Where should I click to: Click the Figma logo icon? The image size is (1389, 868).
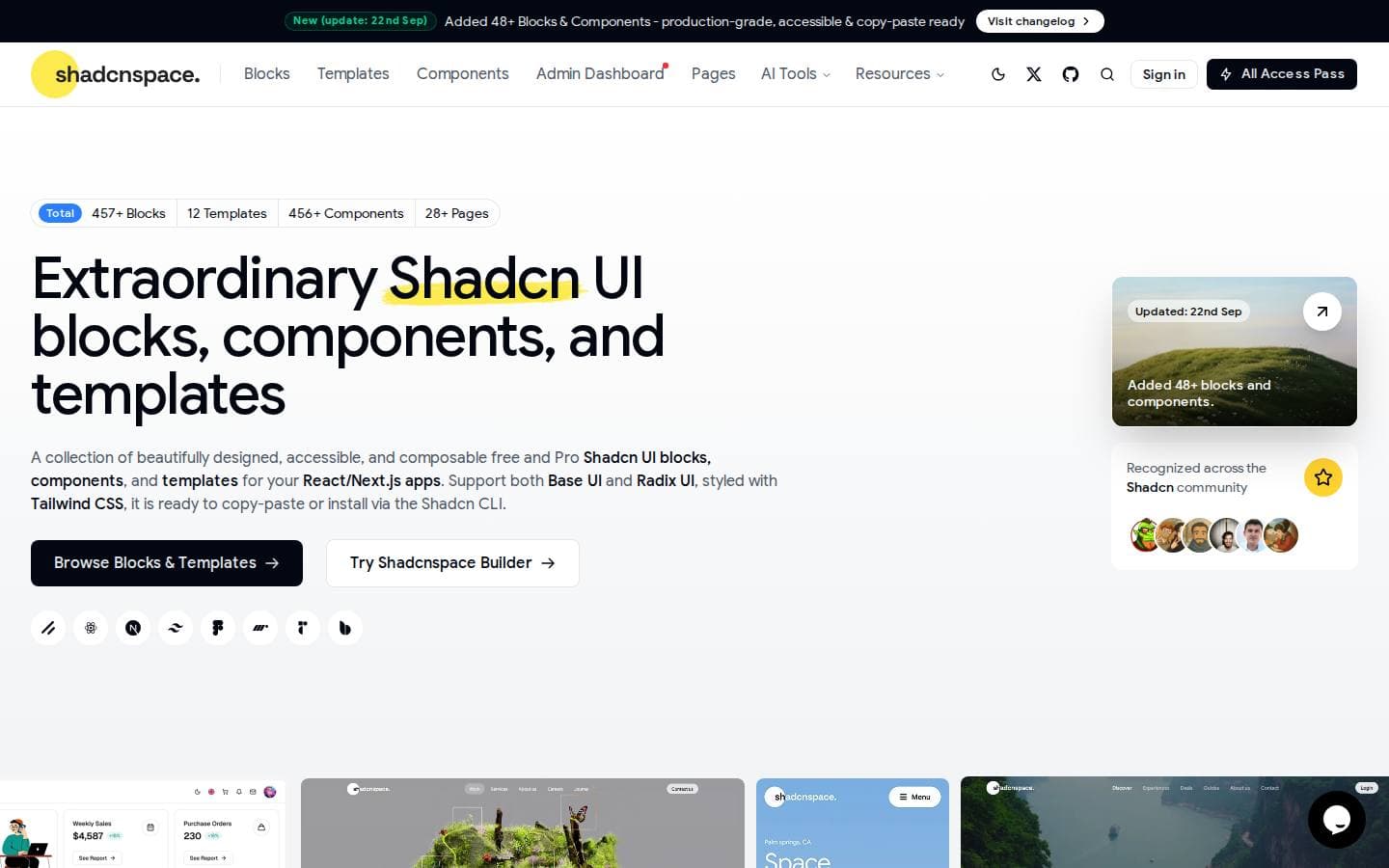pos(218,628)
